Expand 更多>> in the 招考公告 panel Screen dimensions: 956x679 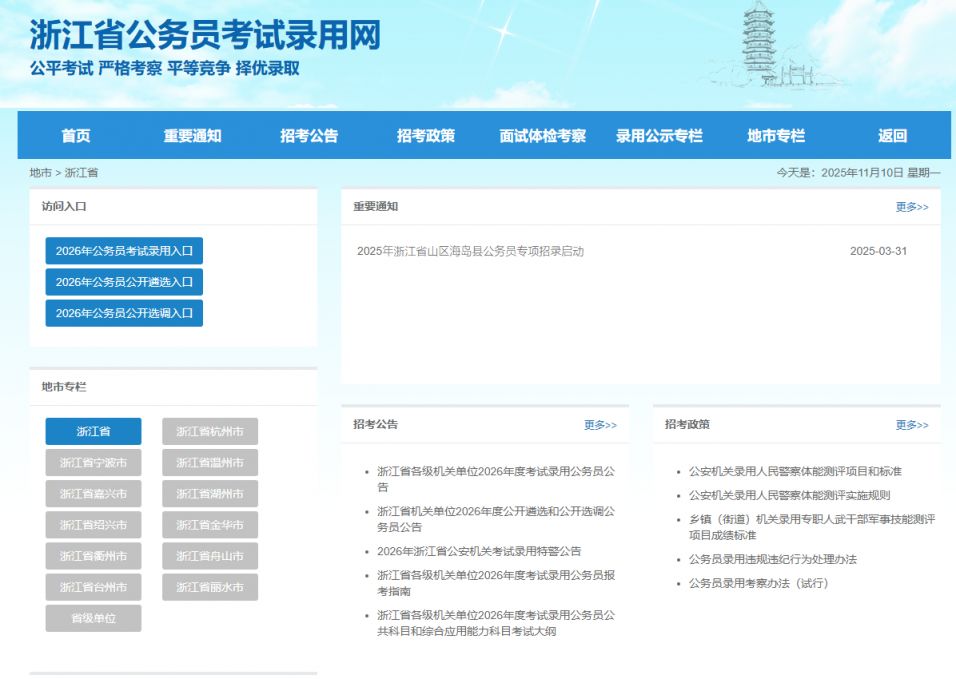click(600, 425)
